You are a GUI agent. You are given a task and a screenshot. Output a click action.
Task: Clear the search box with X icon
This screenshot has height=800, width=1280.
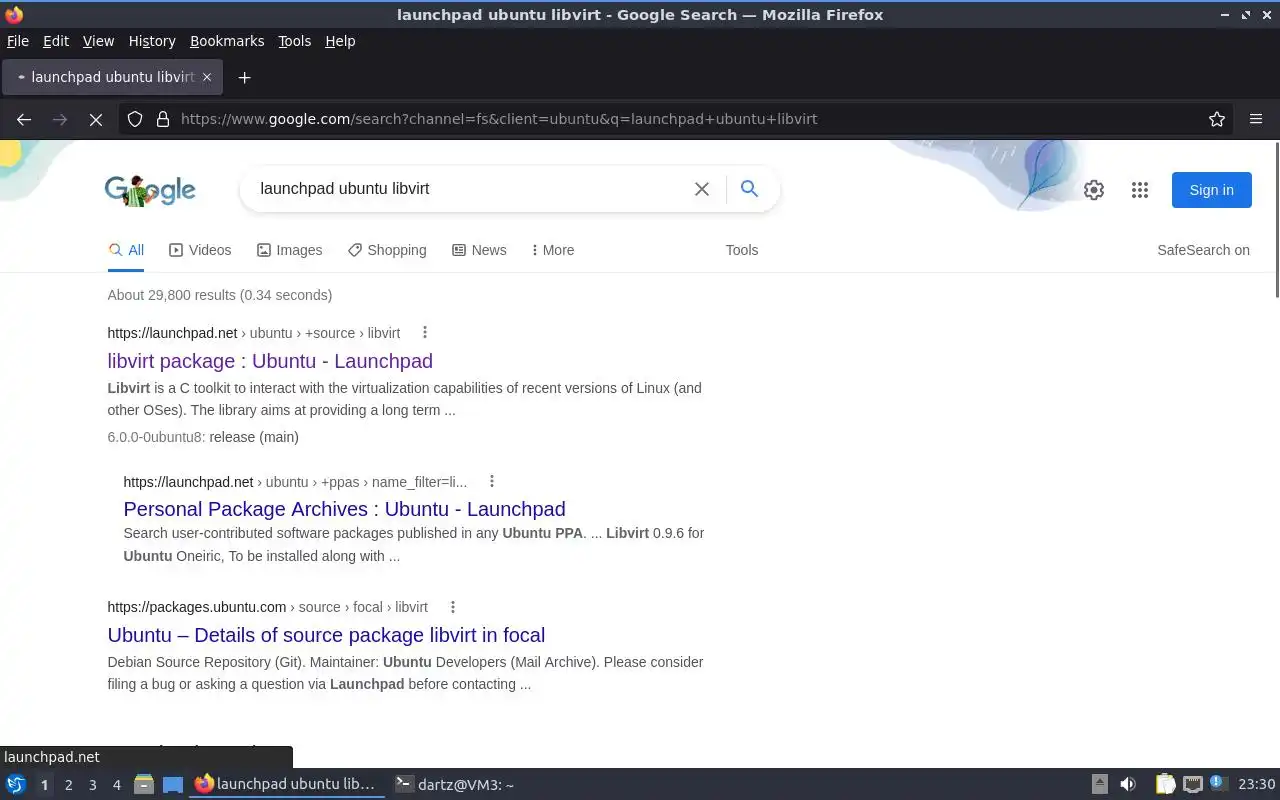[702, 189]
